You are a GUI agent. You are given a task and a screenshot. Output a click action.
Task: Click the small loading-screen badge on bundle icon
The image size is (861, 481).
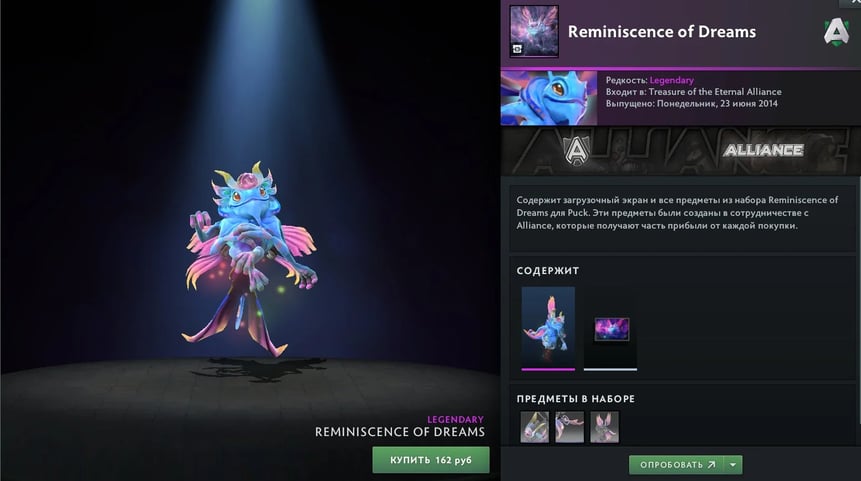click(517, 49)
